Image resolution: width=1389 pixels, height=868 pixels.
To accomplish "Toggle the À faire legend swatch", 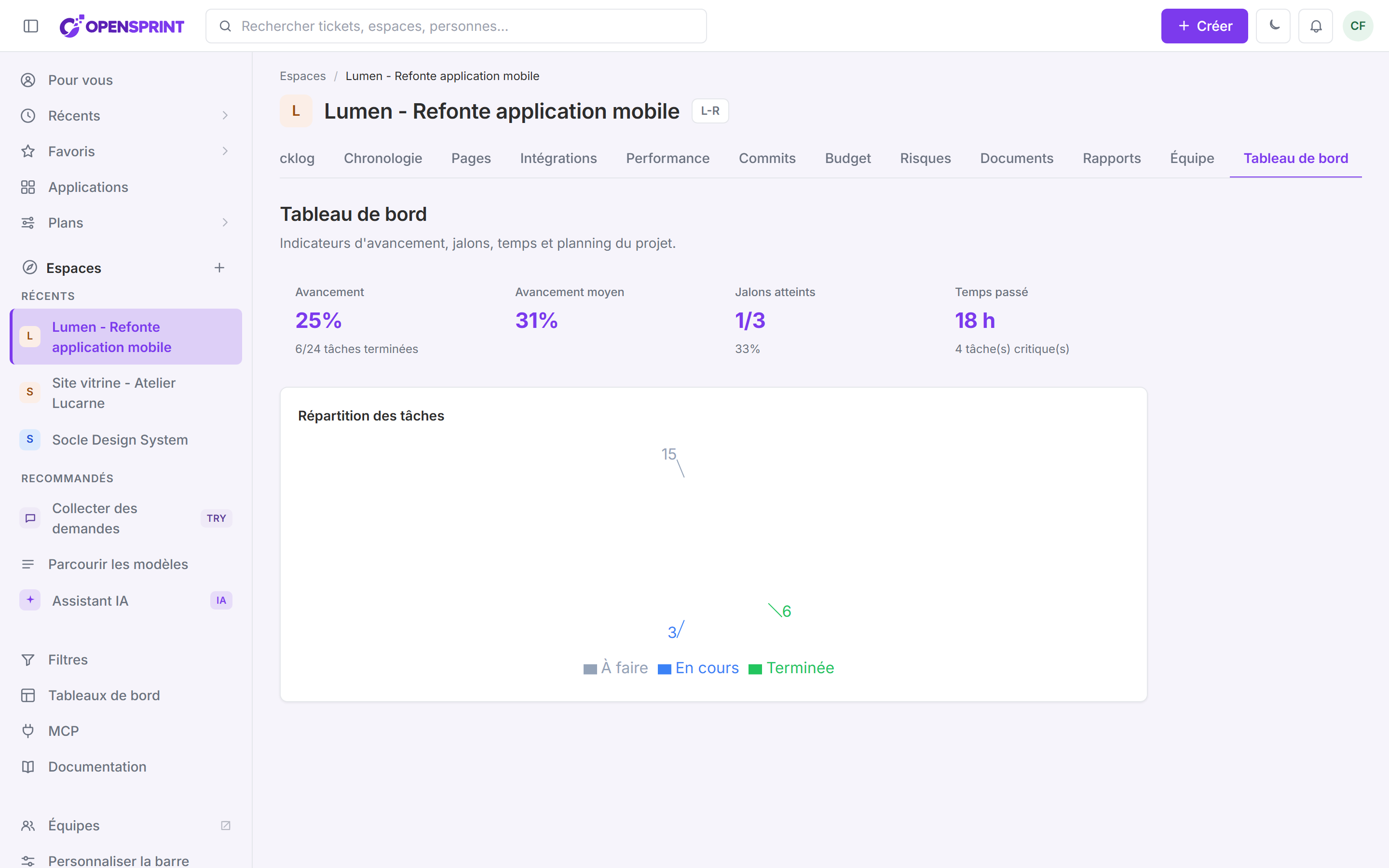I will [590, 669].
